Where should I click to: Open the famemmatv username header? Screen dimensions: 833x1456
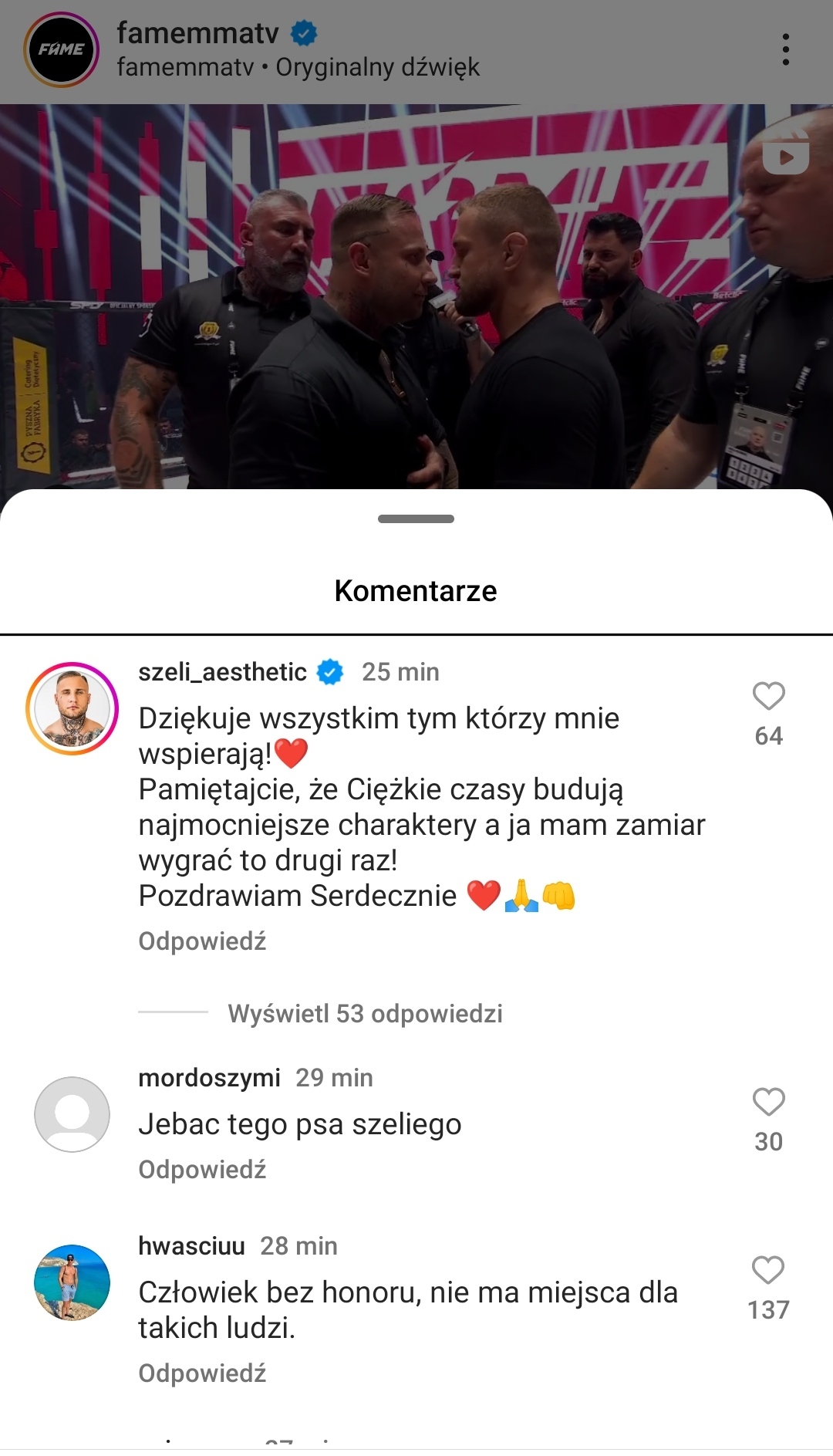pyautogui.click(x=197, y=33)
